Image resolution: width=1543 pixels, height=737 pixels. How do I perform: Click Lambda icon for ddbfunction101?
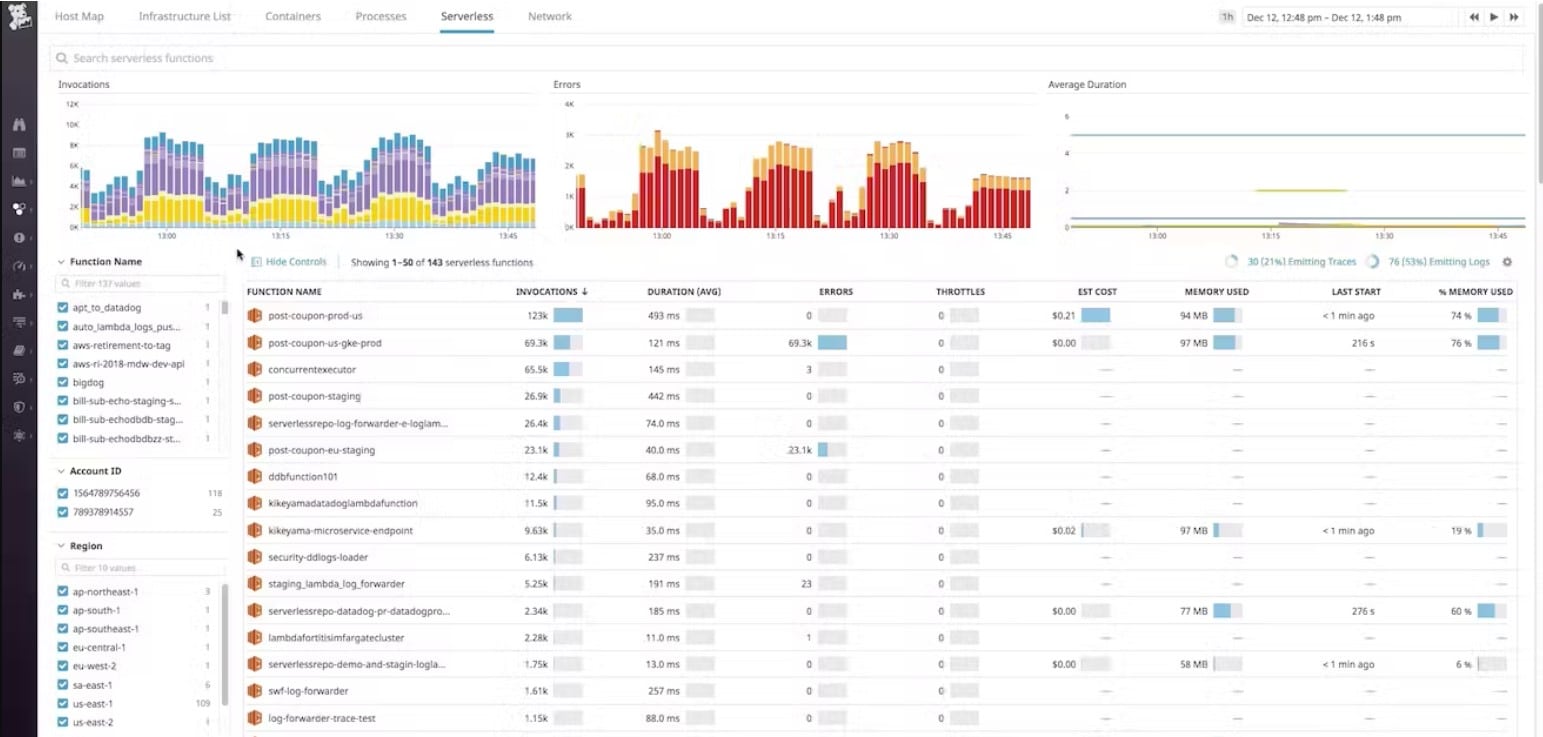[x=254, y=476]
